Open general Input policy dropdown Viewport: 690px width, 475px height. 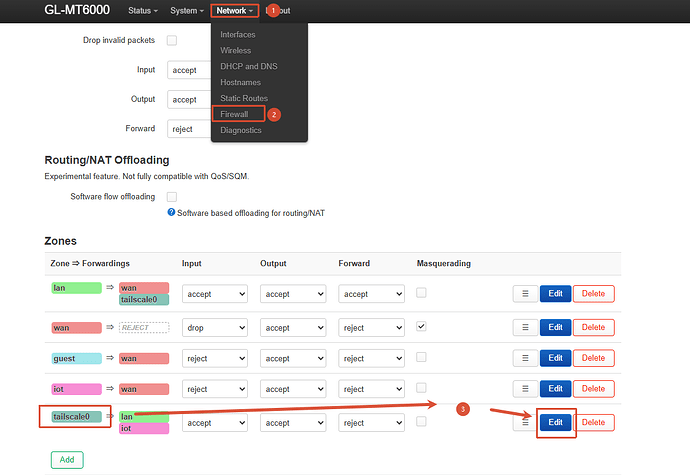(x=189, y=70)
